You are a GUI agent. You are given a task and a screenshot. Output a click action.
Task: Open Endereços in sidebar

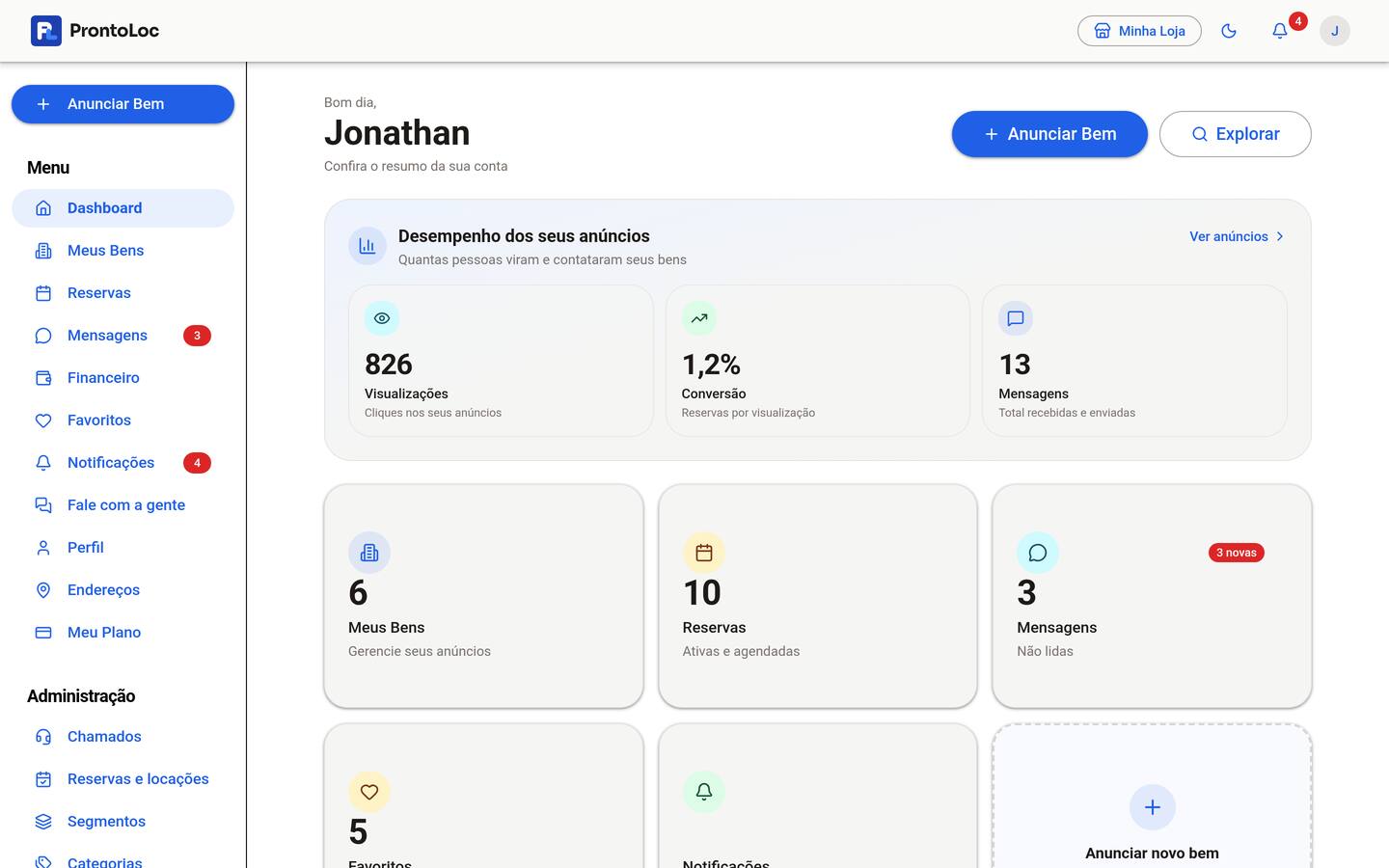[x=123, y=590]
